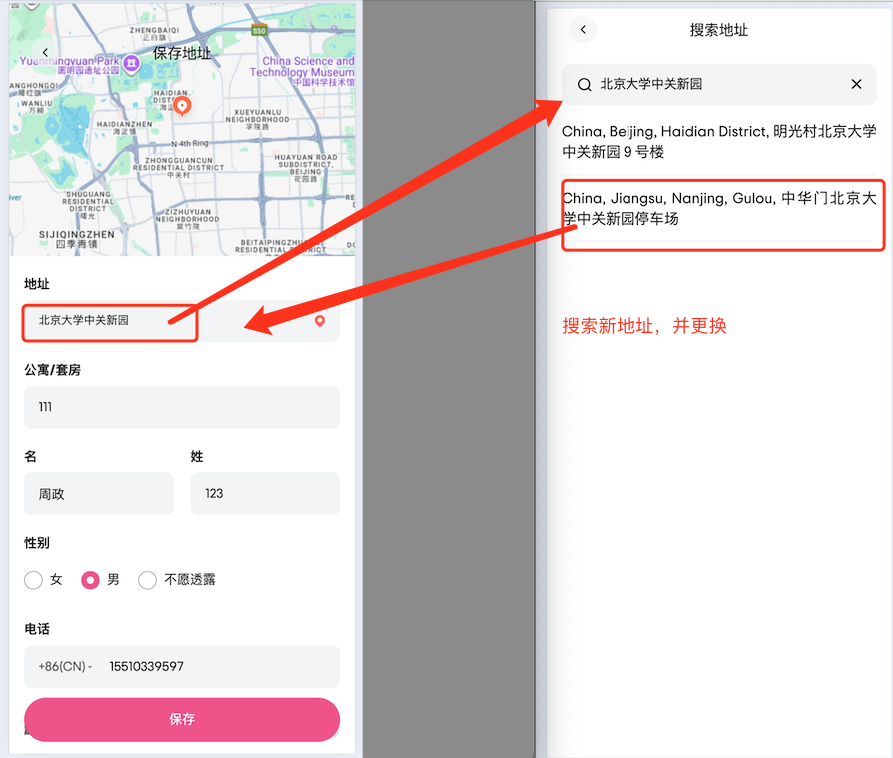Choose the Nanjing Gulou parking lot result
This screenshot has width=893, height=758.
pos(718,208)
